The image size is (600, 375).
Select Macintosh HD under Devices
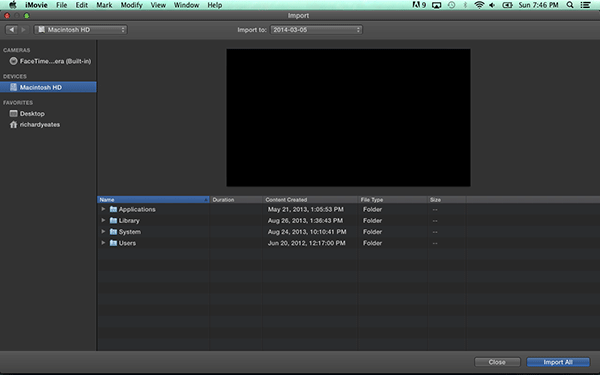pyautogui.click(x=48, y=87)
